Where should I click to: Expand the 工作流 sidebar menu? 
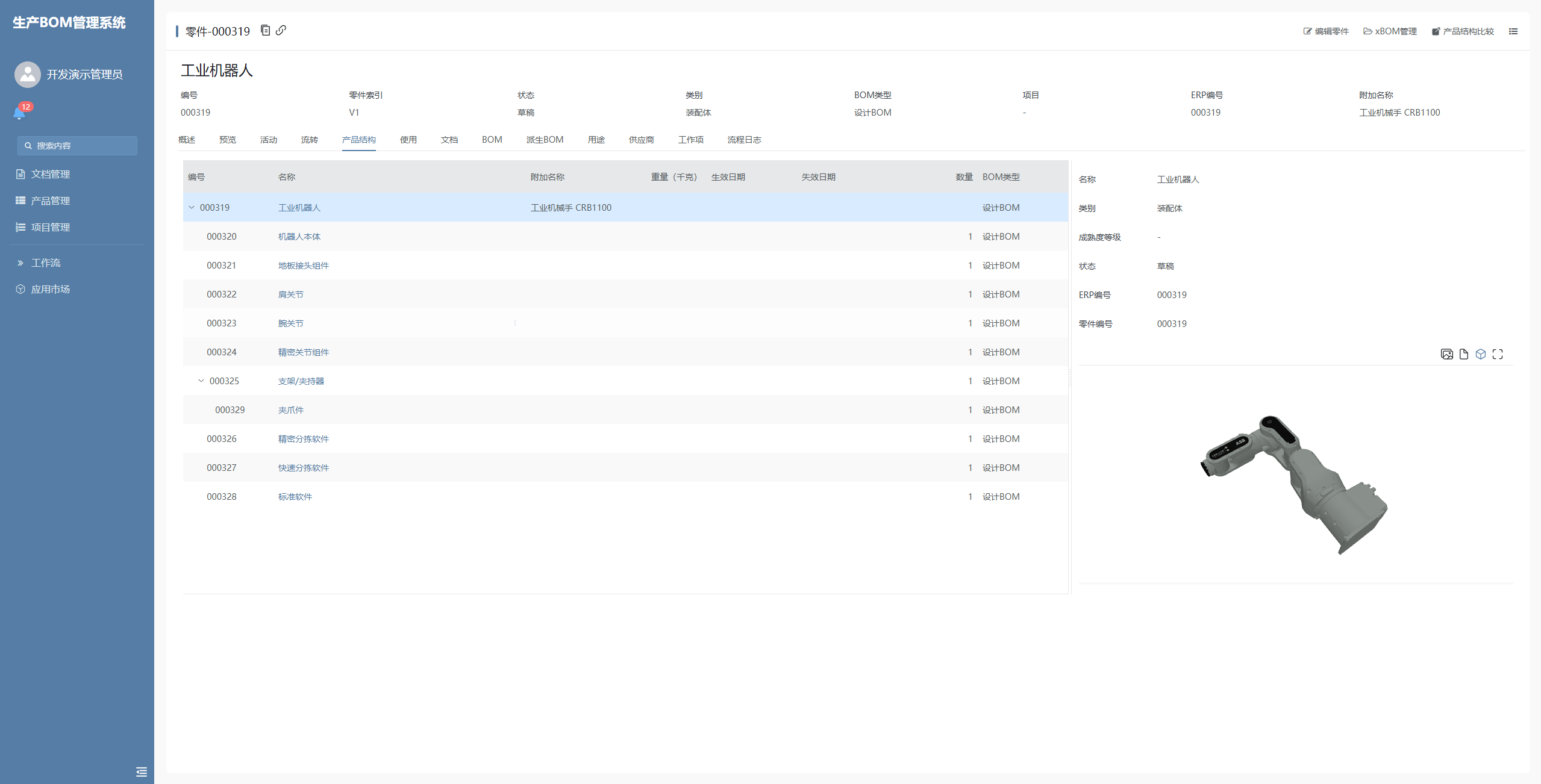coord(46,263)
